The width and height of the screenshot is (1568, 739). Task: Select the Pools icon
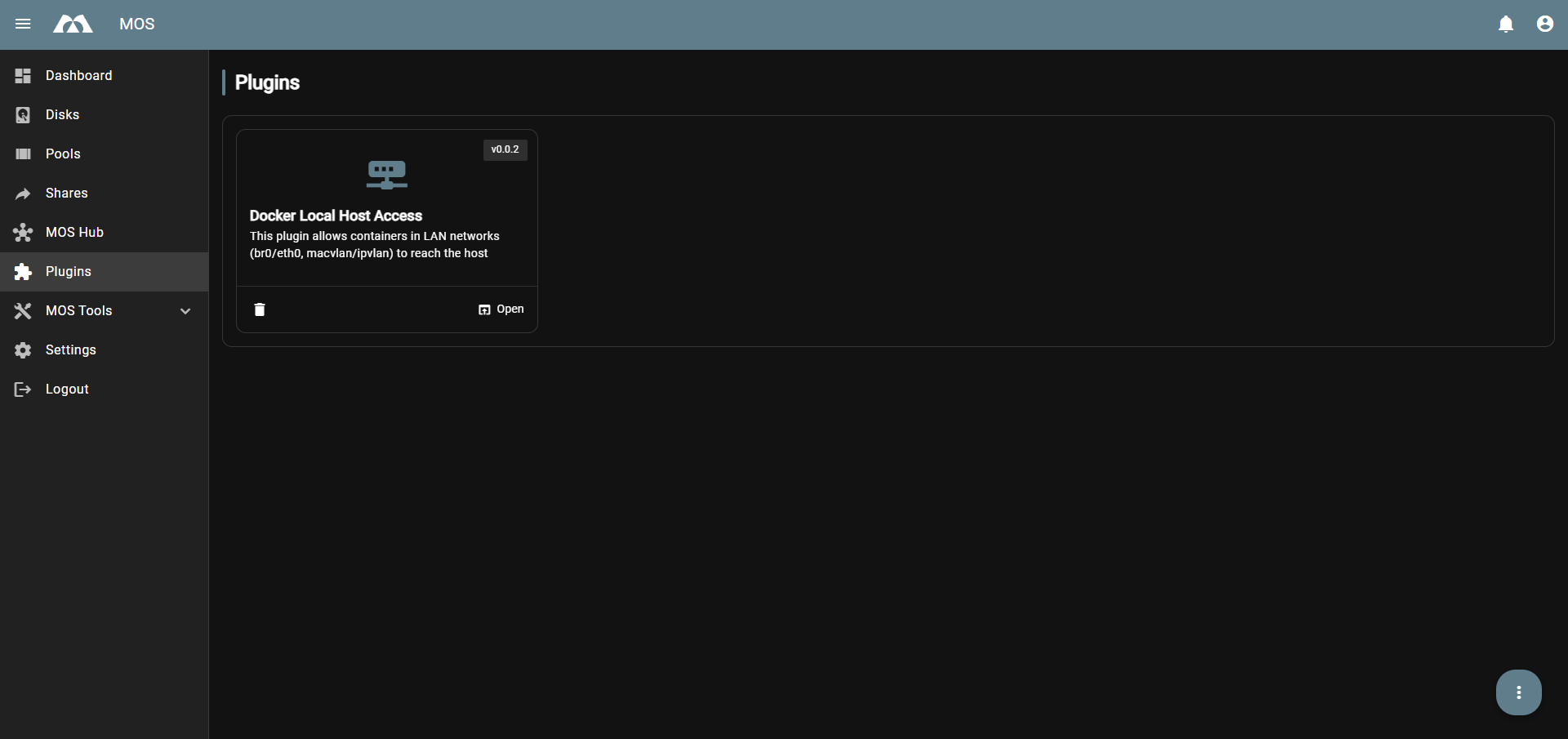[x=22, y=154]
